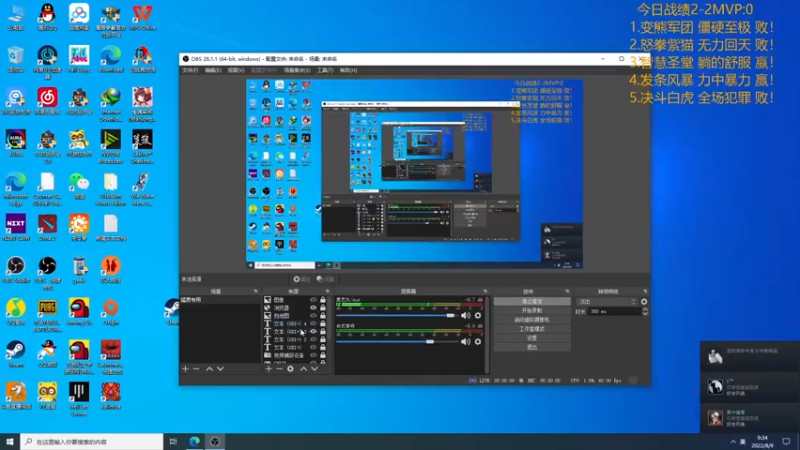Image resolution: width=800 pixels, height=450 pixels.
Task: Open the WeChat desktop shortcut
Action: (x=79, y=186)
